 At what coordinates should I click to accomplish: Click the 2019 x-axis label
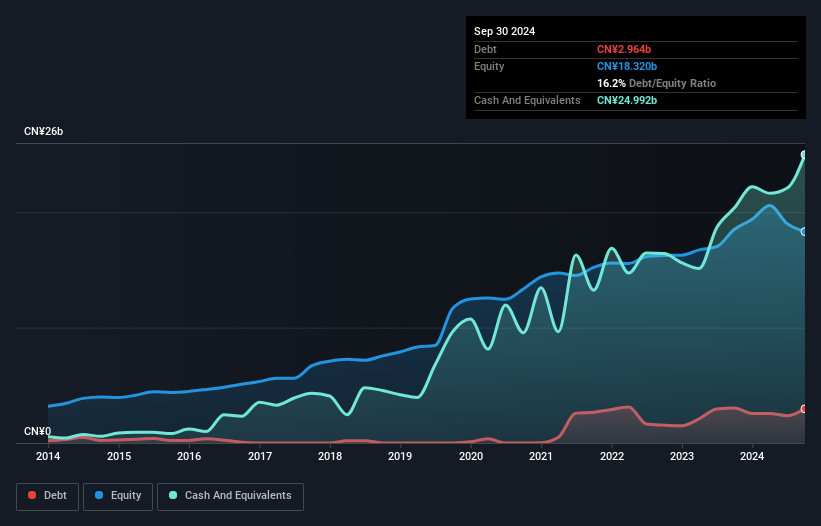pos(400,456)
